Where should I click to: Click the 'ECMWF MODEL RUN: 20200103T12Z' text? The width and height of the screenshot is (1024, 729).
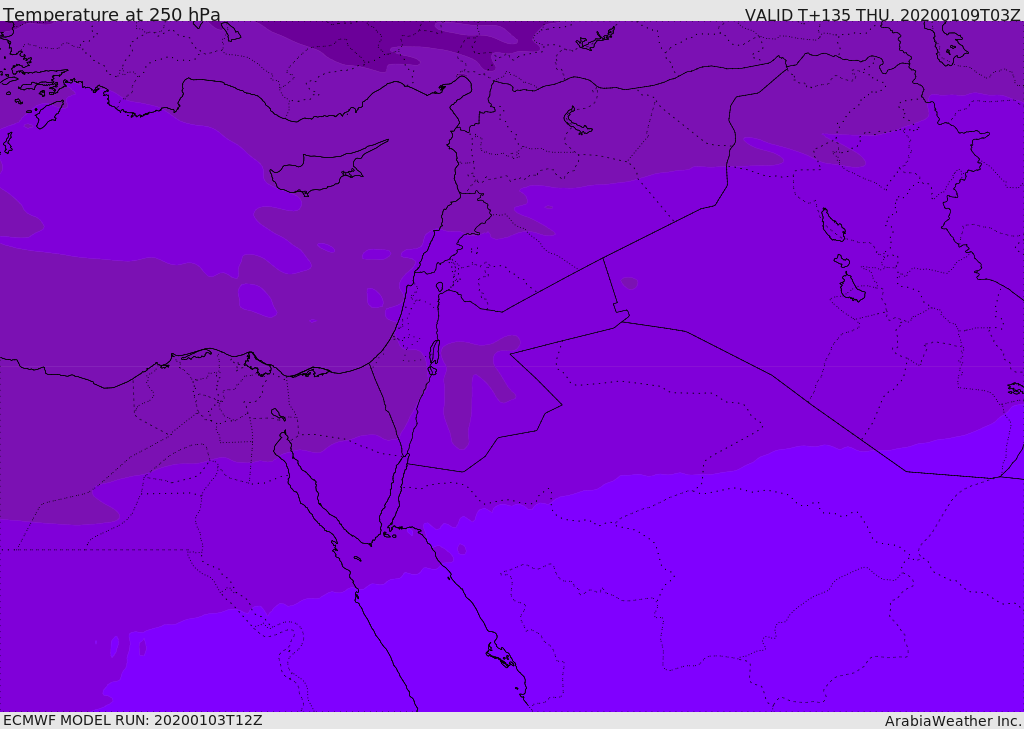pos(133,720)
